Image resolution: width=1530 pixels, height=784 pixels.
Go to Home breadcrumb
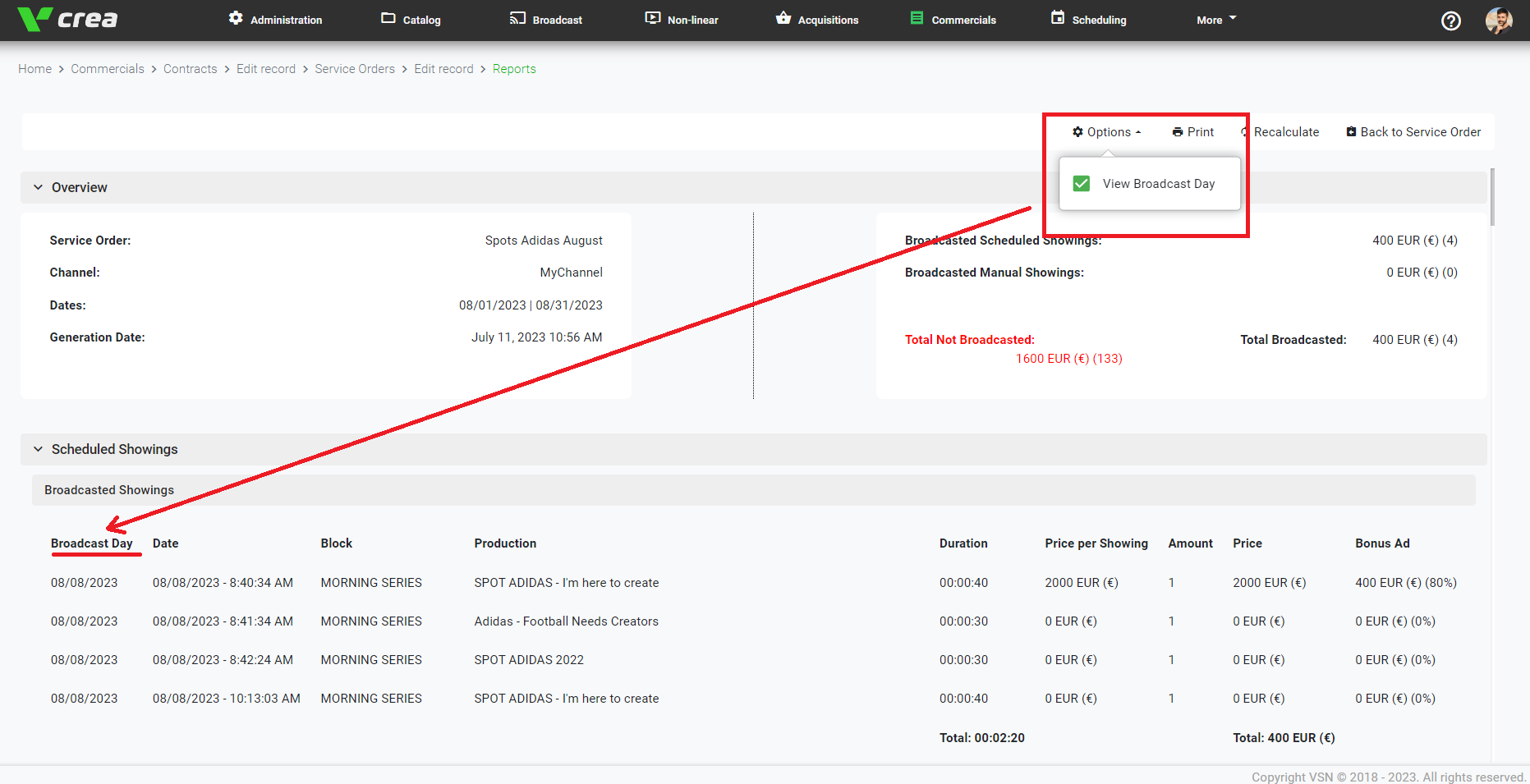pyautogui.click(x=34, y=69)
